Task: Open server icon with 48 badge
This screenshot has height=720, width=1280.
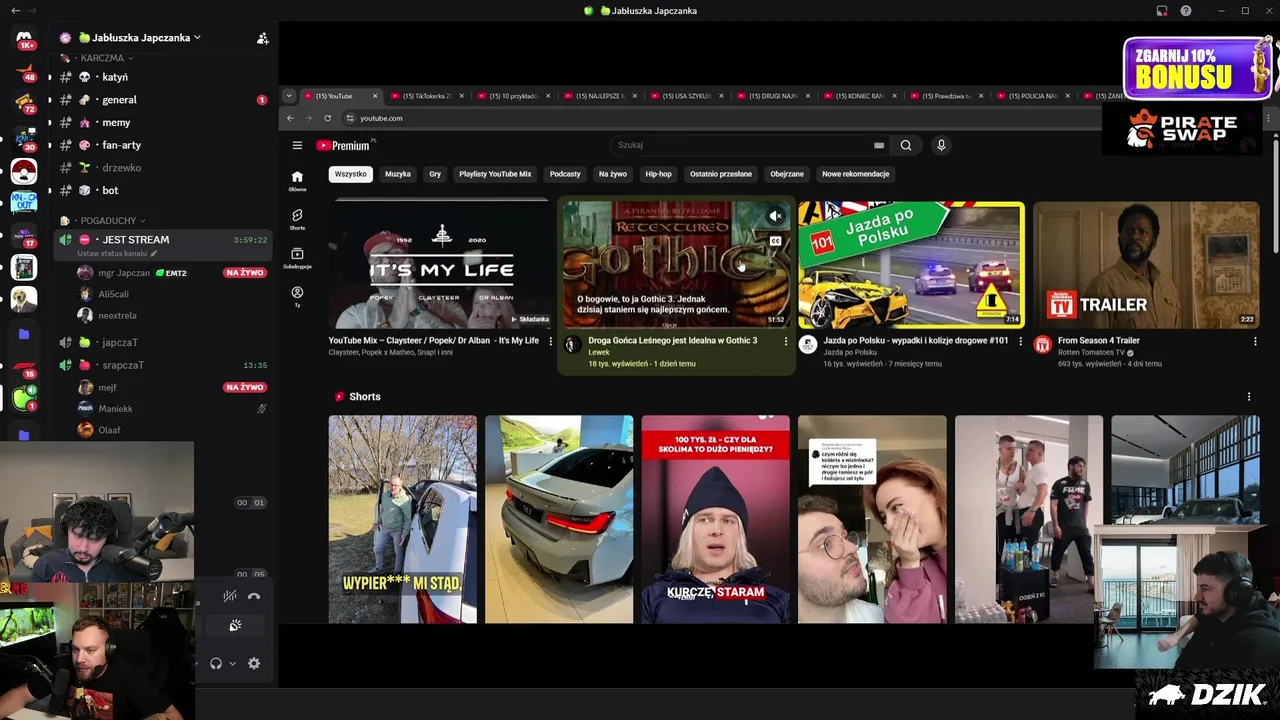Action: (x=24, y=70)
